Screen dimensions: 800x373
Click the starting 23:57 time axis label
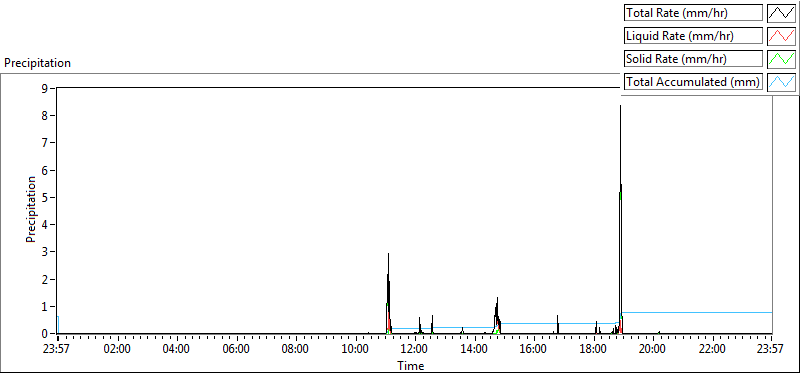(57, 349)
